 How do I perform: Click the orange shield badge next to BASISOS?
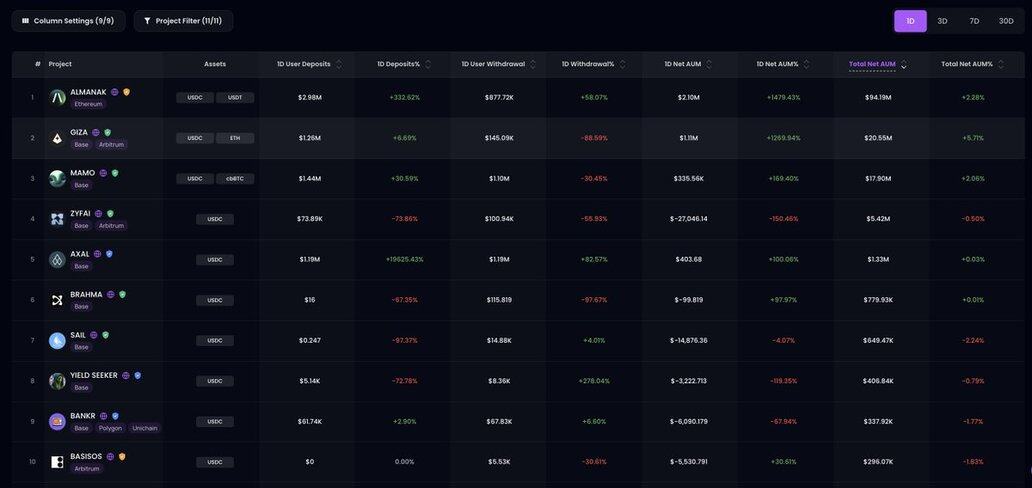pos(123,457)
